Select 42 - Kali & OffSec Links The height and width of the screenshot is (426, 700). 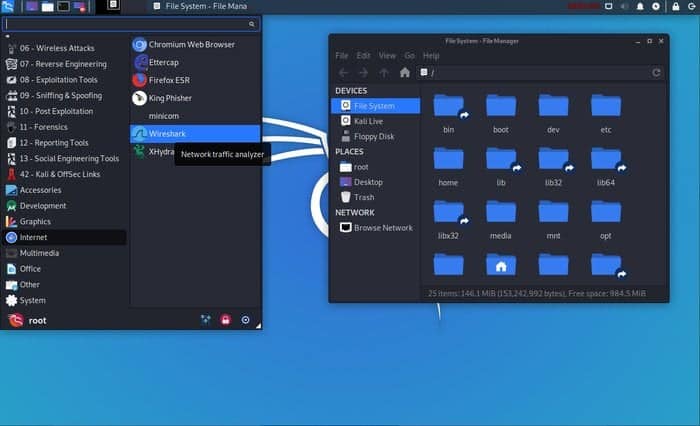[65, 174]
